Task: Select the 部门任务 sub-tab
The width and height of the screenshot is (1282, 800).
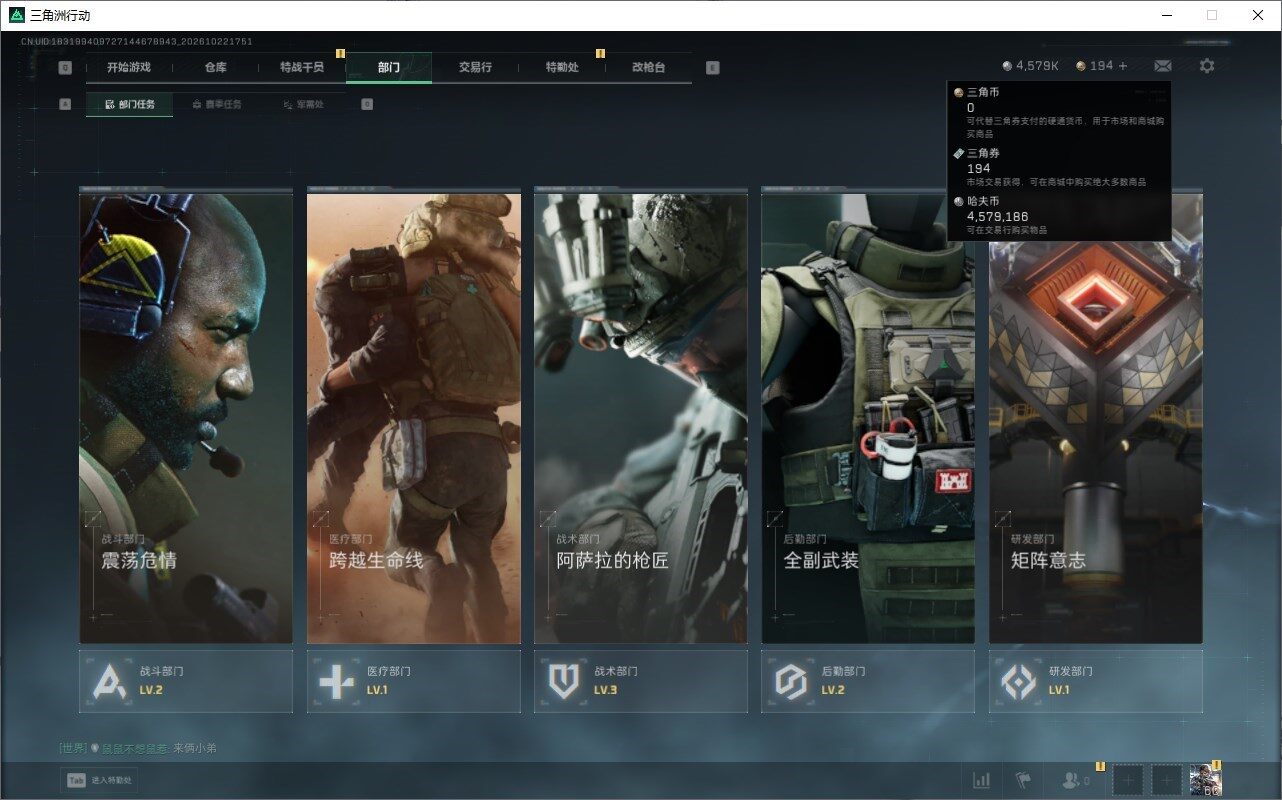Action: (129, 104)
